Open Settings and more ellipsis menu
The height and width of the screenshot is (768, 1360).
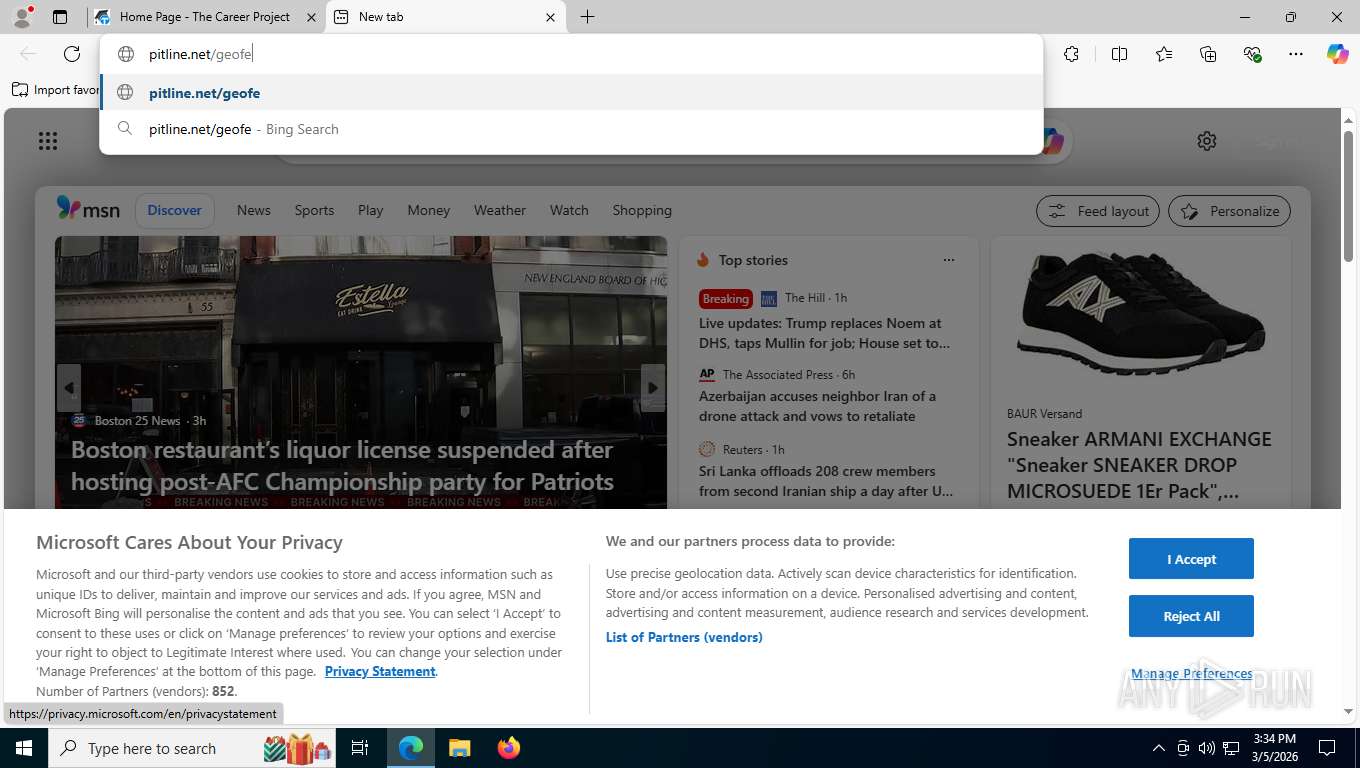(1296, 54)
